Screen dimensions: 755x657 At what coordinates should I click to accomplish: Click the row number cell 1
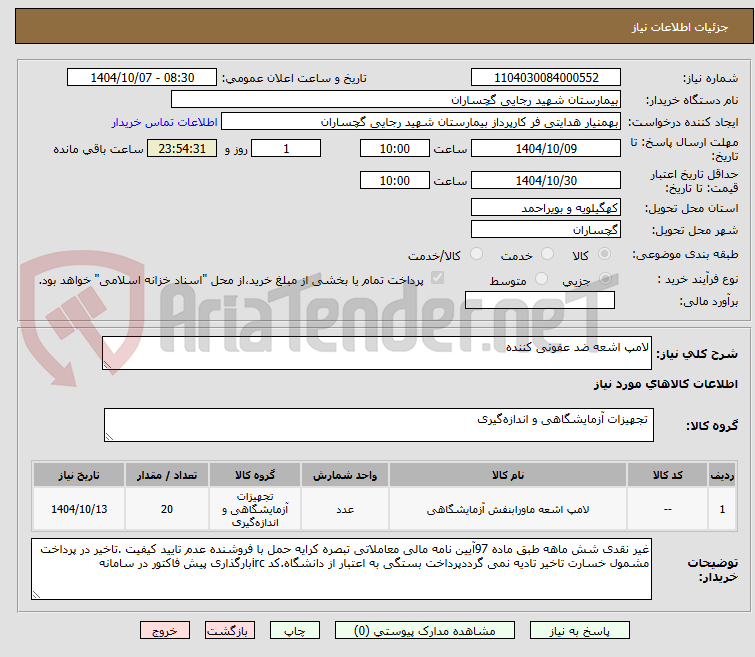pyautogui.click(x=722, y=509)
